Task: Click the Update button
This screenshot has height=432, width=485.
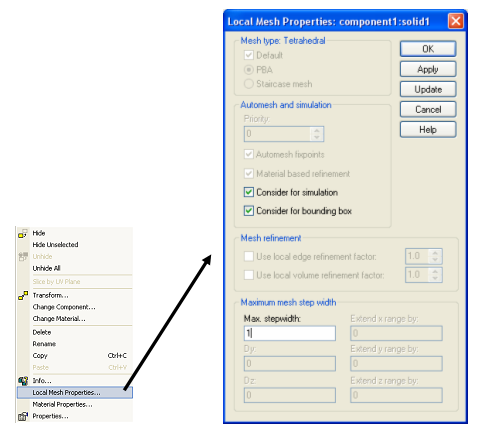Action: (428, 89)
